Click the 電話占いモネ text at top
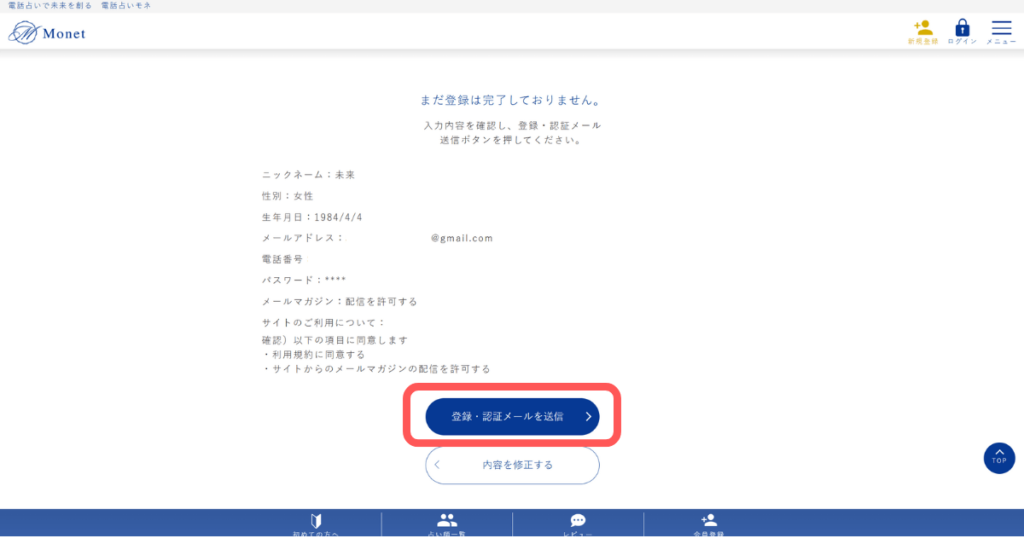Screen dimensions: 1024x544 pos(126,6)
